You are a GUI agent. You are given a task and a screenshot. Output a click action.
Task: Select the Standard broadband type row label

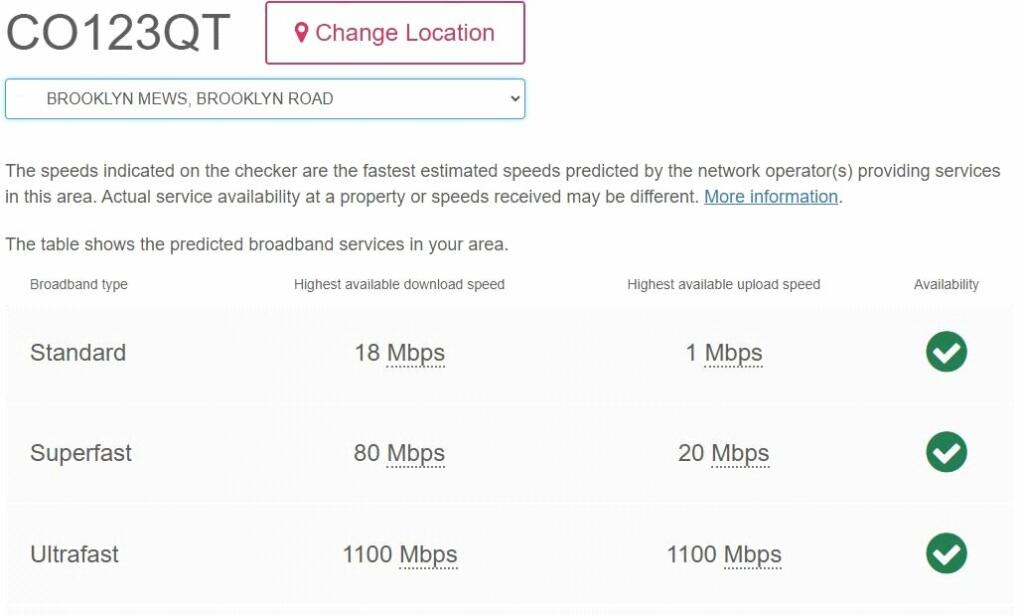point(78,353)
